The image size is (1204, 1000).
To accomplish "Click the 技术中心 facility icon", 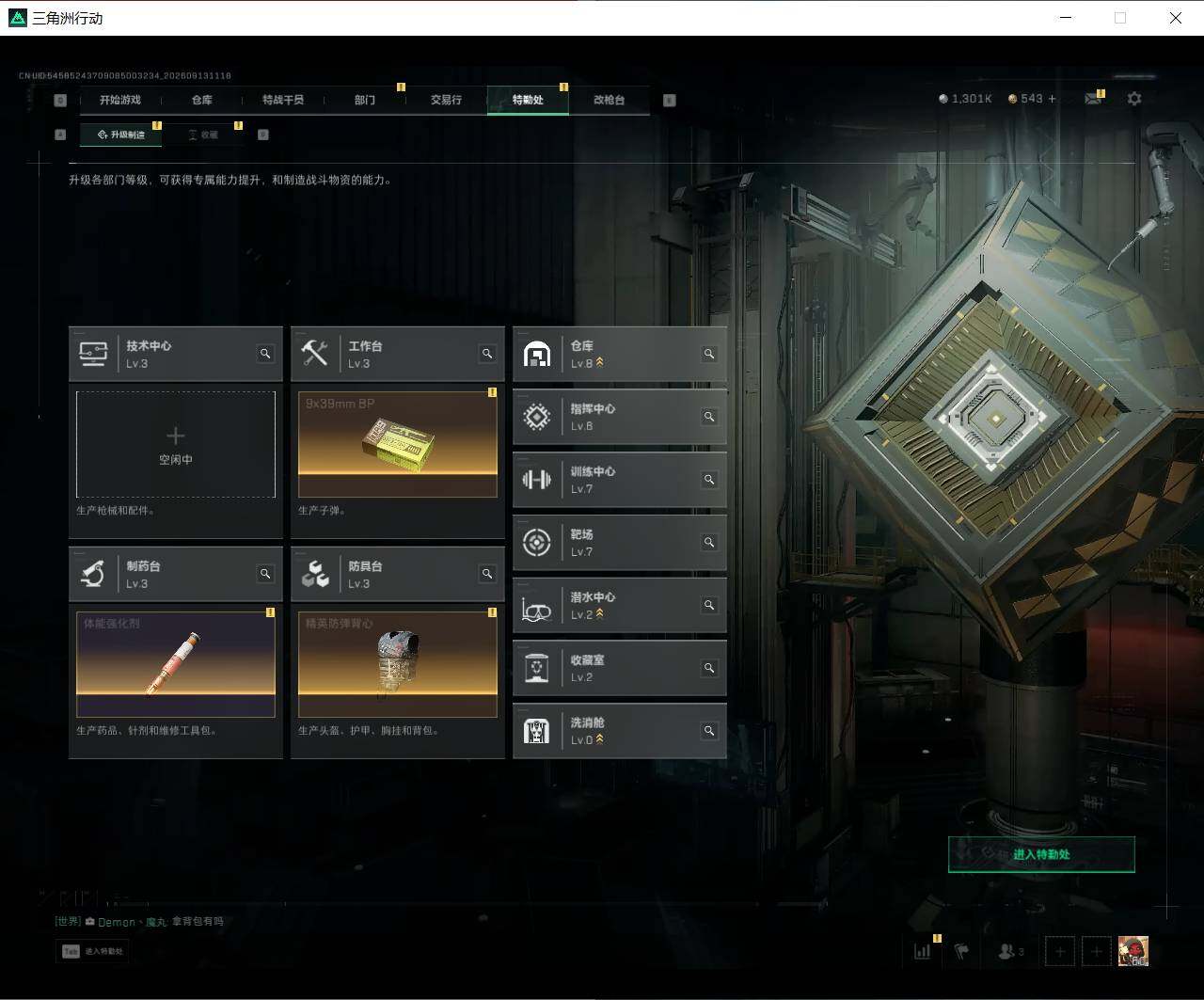I will click(92, 354).
